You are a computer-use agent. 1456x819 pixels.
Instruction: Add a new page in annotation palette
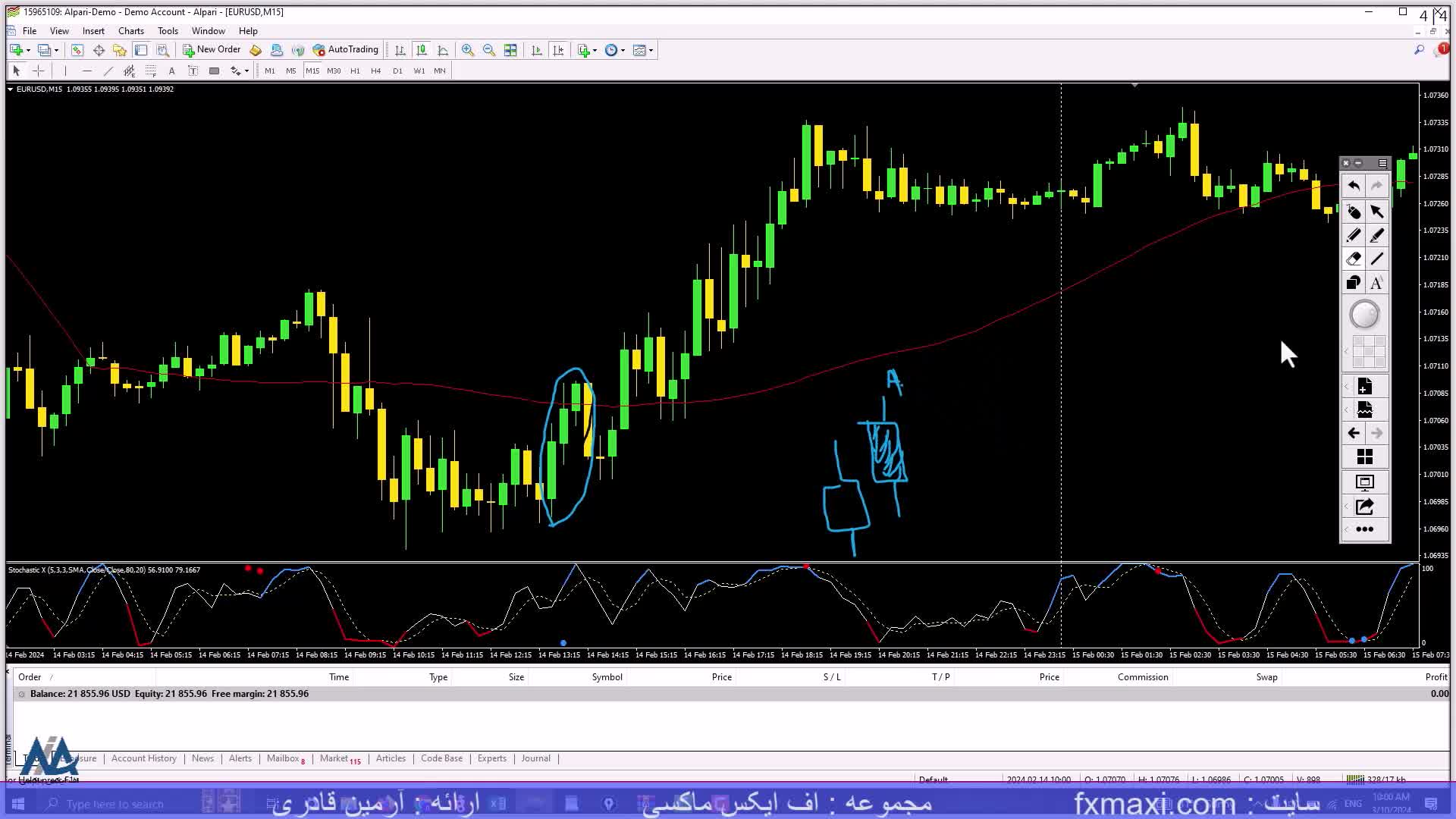1364,387
